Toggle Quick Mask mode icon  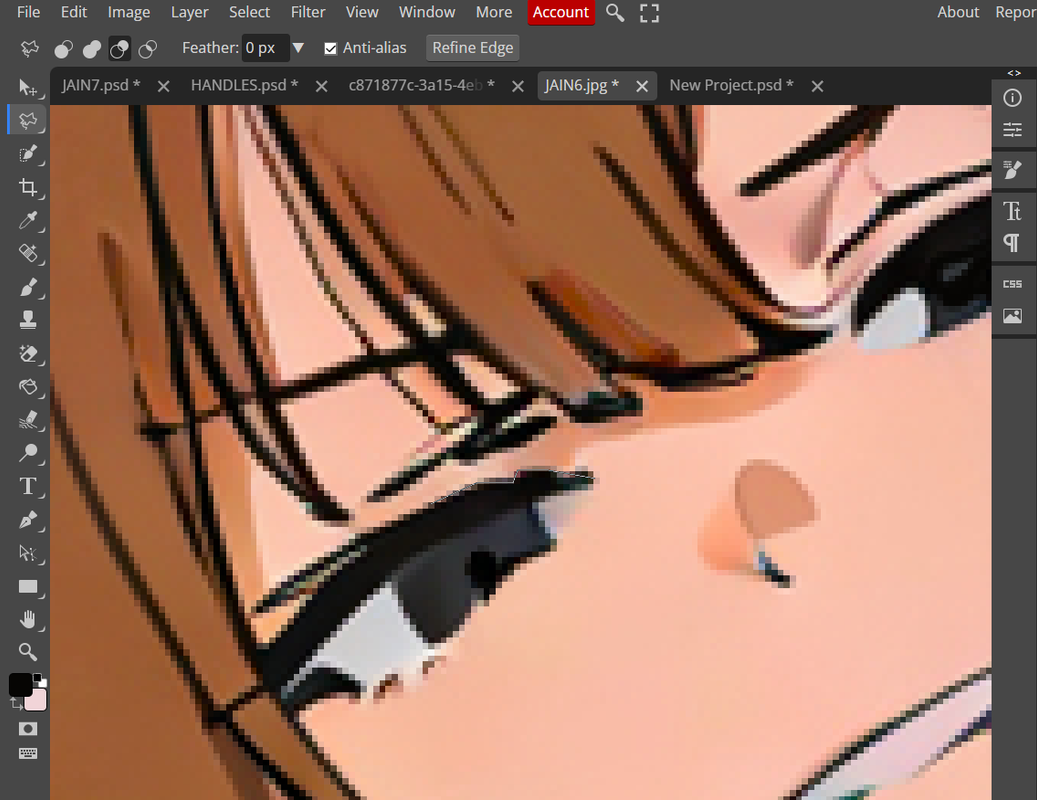tap(28, 729)
